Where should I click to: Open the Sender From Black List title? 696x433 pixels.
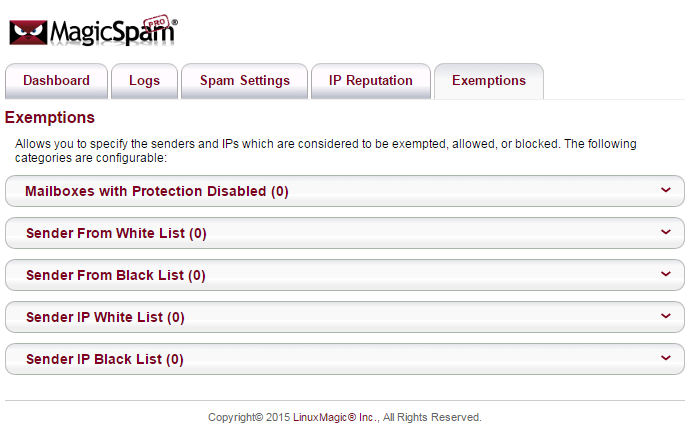pos(116,275)
